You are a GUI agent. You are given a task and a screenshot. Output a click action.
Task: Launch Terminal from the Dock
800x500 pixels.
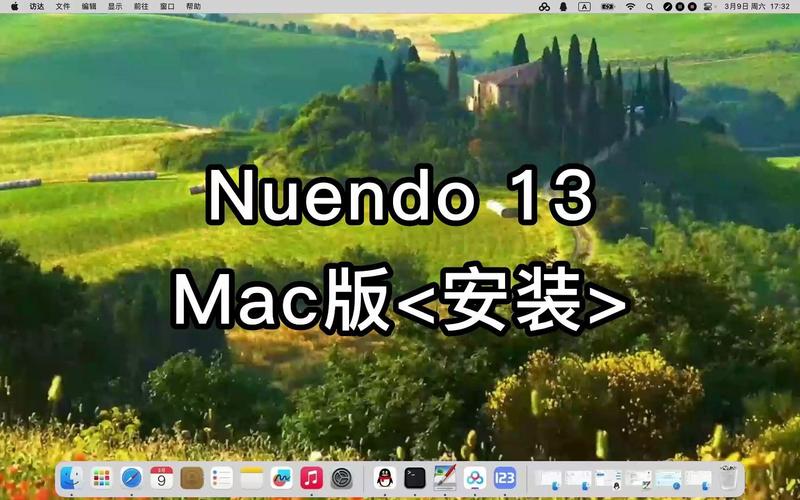pos(415,478)
